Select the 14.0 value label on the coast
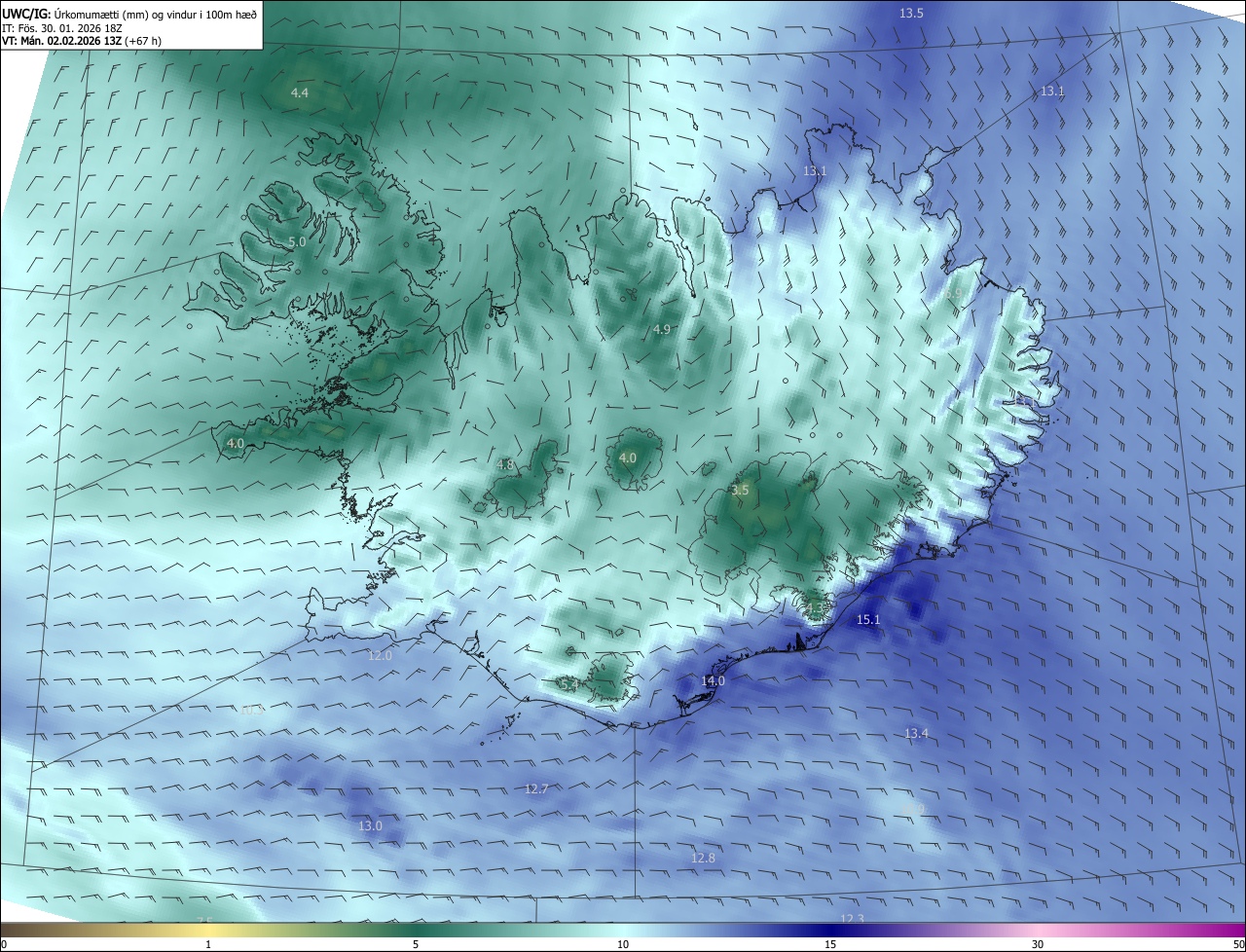This screenshot has height=952, width=1246. click(x=713, y=681)
